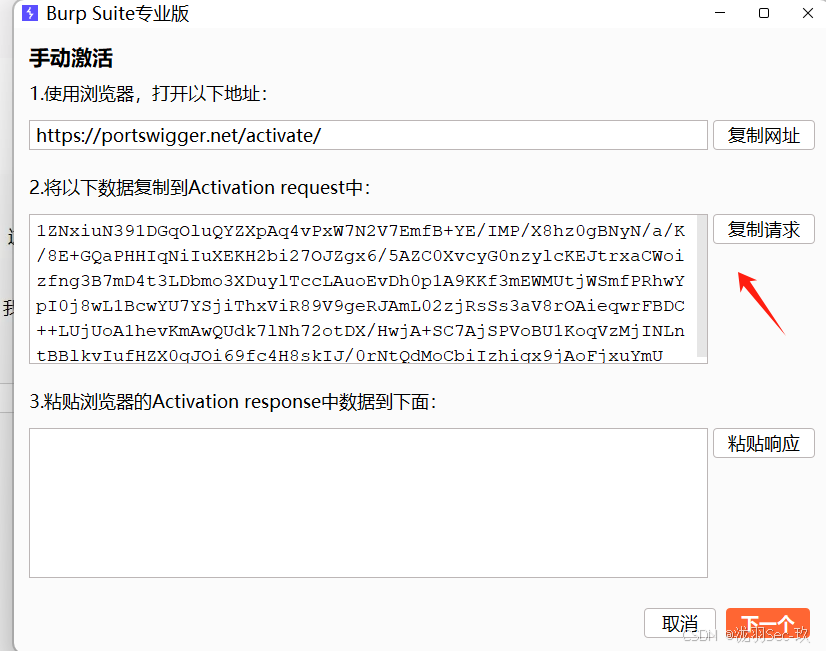Close the Burp Suite activation window
This screenshot has height=651, width=826.
point(808,13)
